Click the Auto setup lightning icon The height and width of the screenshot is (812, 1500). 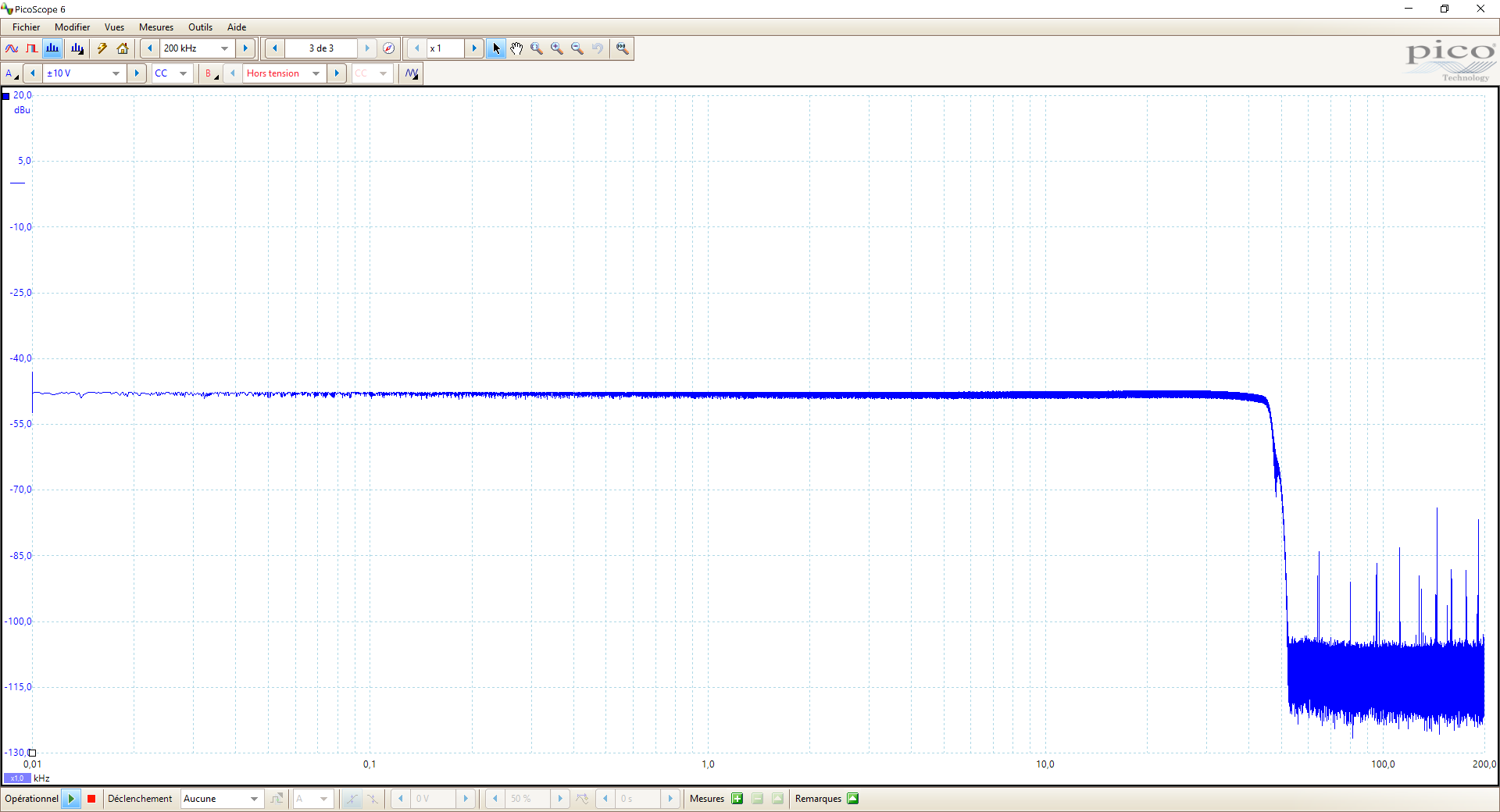(102, 48)
